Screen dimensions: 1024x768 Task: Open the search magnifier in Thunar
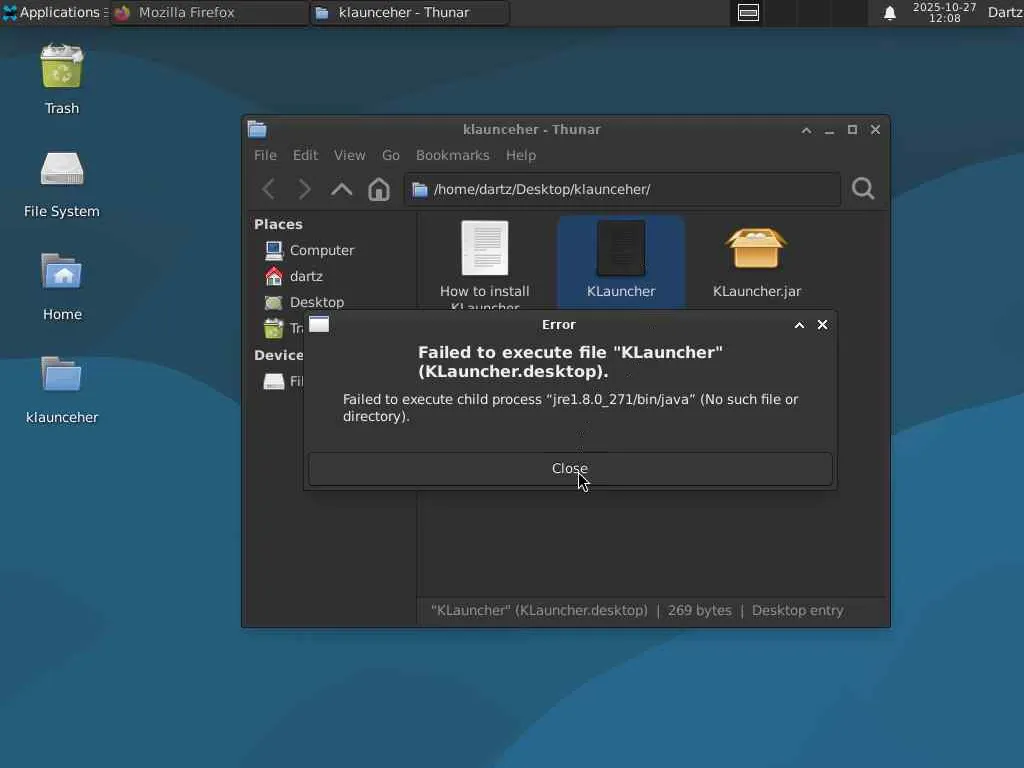point(863,189)
